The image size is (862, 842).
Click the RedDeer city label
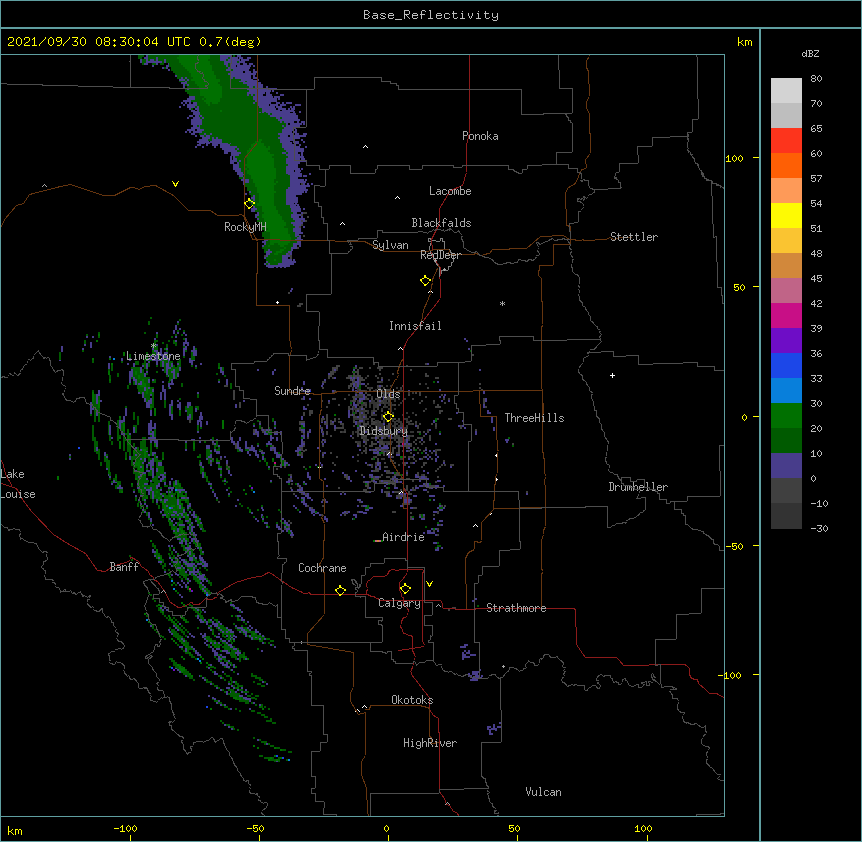click(x=440, y=255)
